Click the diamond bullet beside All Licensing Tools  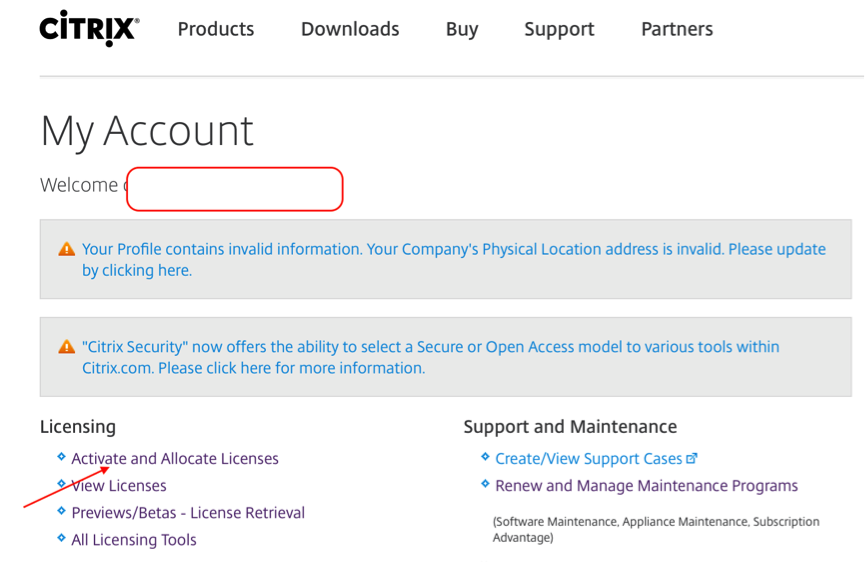[x=61, y=539]
